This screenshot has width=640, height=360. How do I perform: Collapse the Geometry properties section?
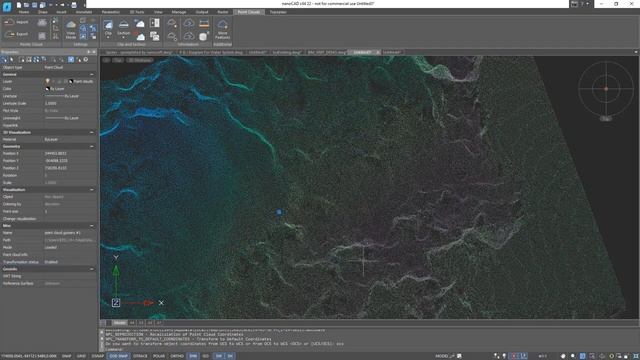coord(92,147)
